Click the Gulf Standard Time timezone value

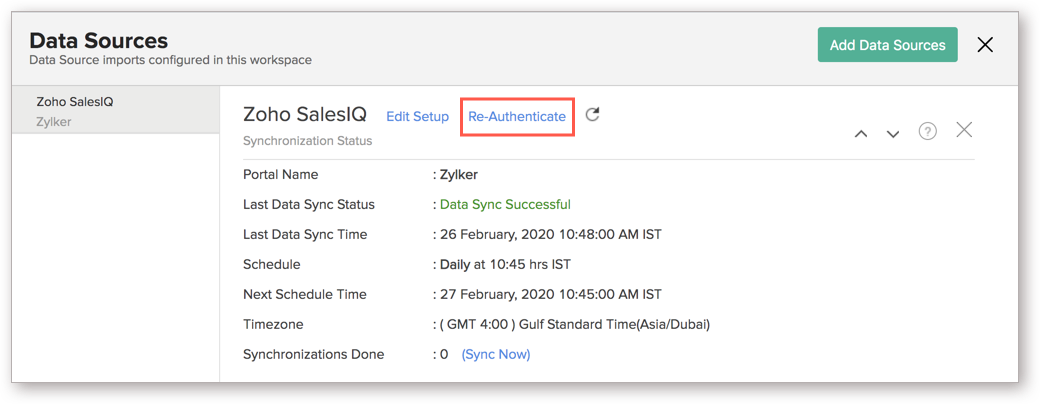(574, 324)
